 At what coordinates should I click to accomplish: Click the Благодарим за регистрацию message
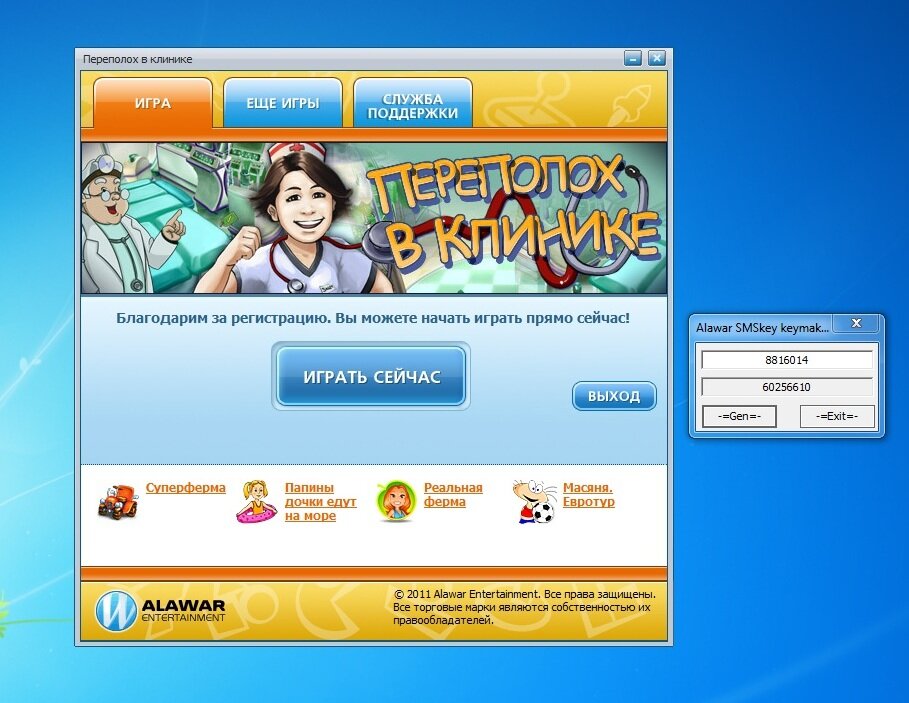pyautogui.click(x=373, y=318)
